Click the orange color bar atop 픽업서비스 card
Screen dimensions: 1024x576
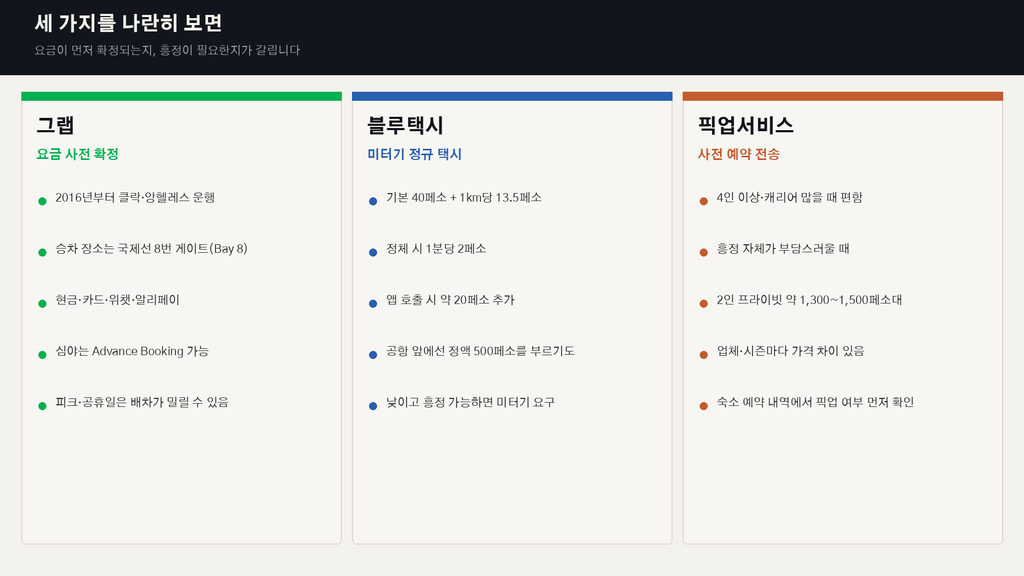pyautogui.click(x=842, y=96)
